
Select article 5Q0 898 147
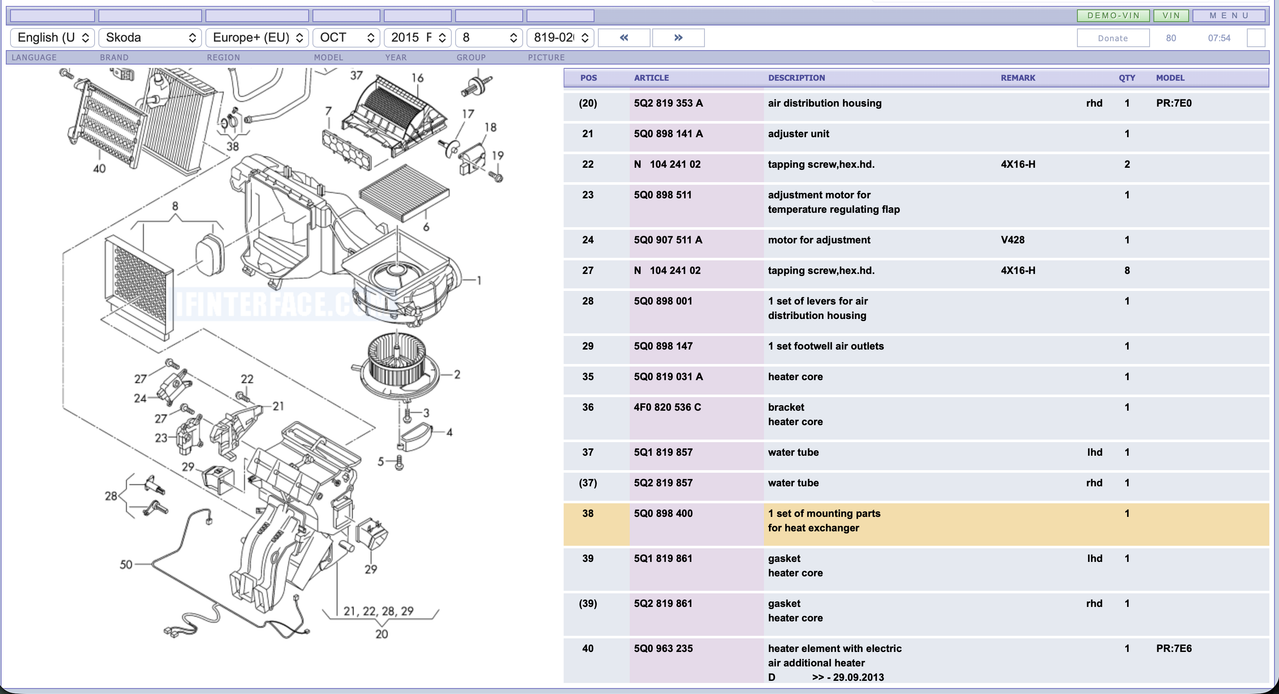[663, 346]
